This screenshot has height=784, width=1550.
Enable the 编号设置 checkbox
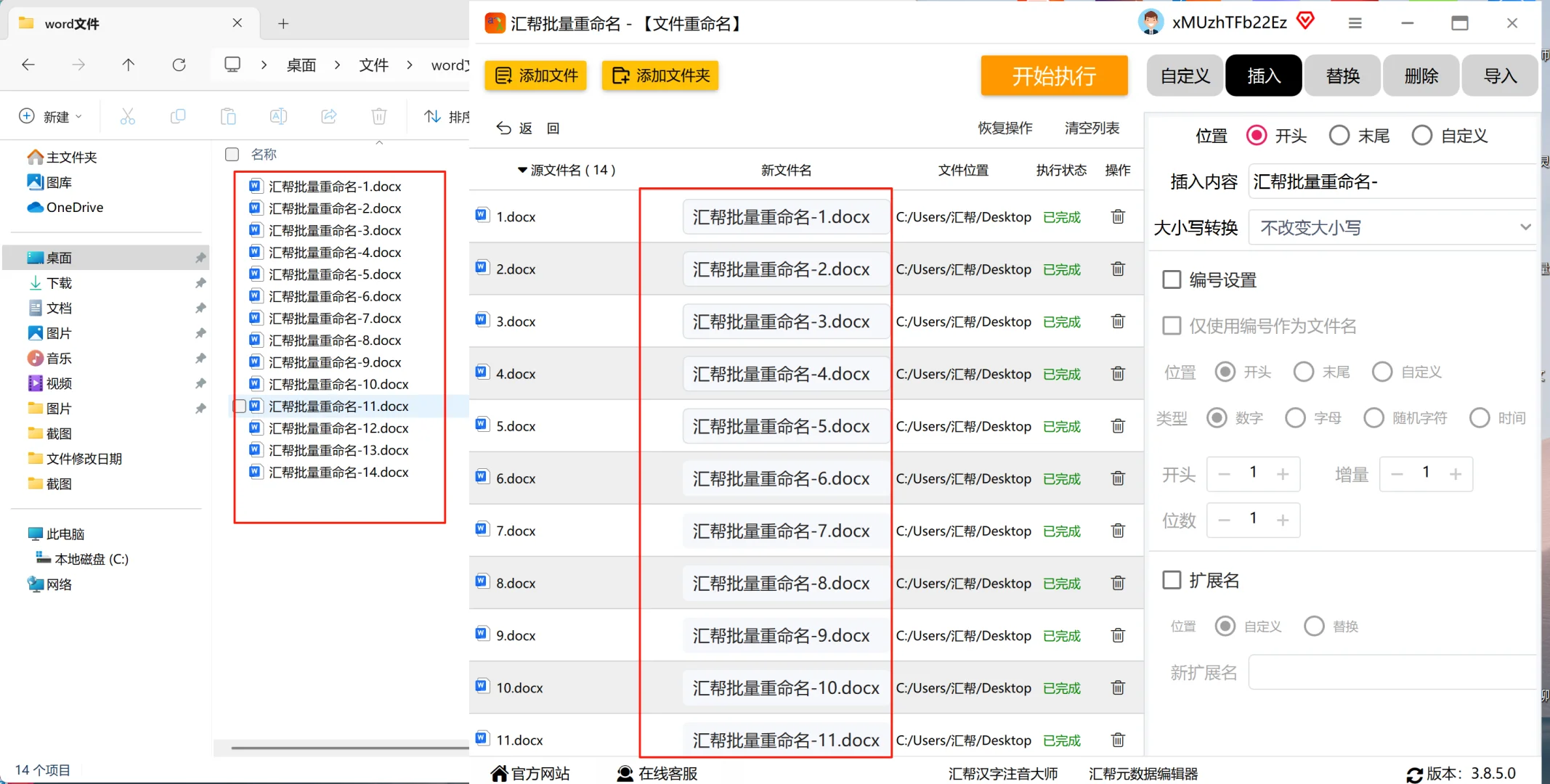coord(1172,279)
